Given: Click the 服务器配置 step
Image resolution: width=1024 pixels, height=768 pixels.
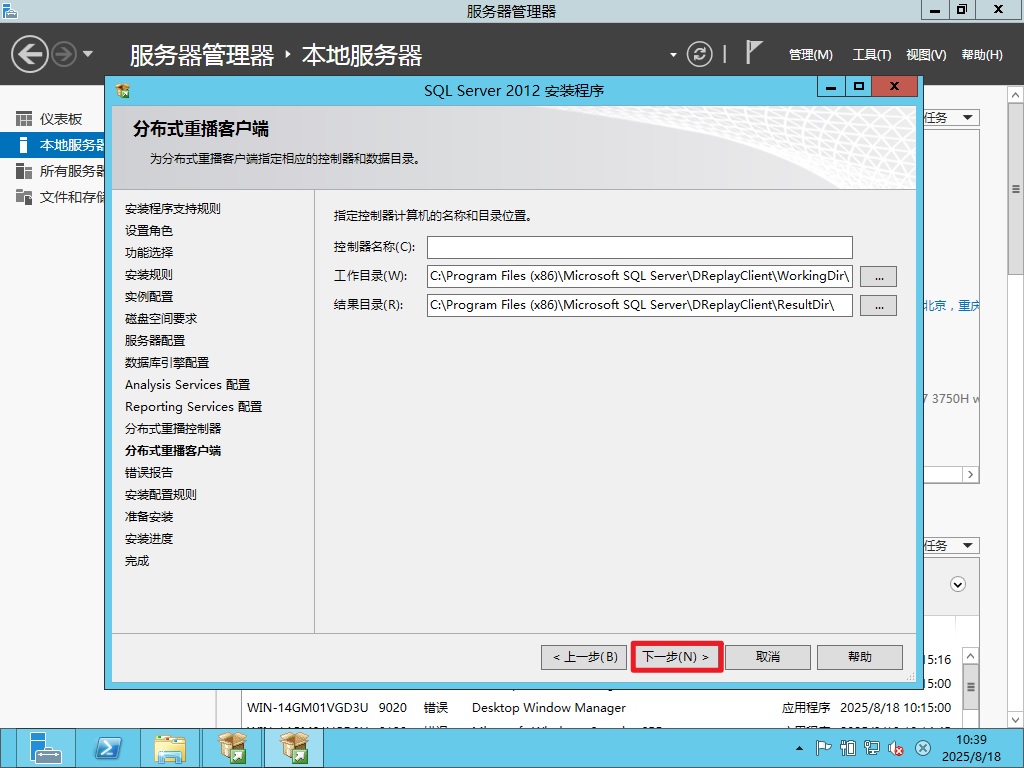Looking at the screenshot, I should 155,340.
